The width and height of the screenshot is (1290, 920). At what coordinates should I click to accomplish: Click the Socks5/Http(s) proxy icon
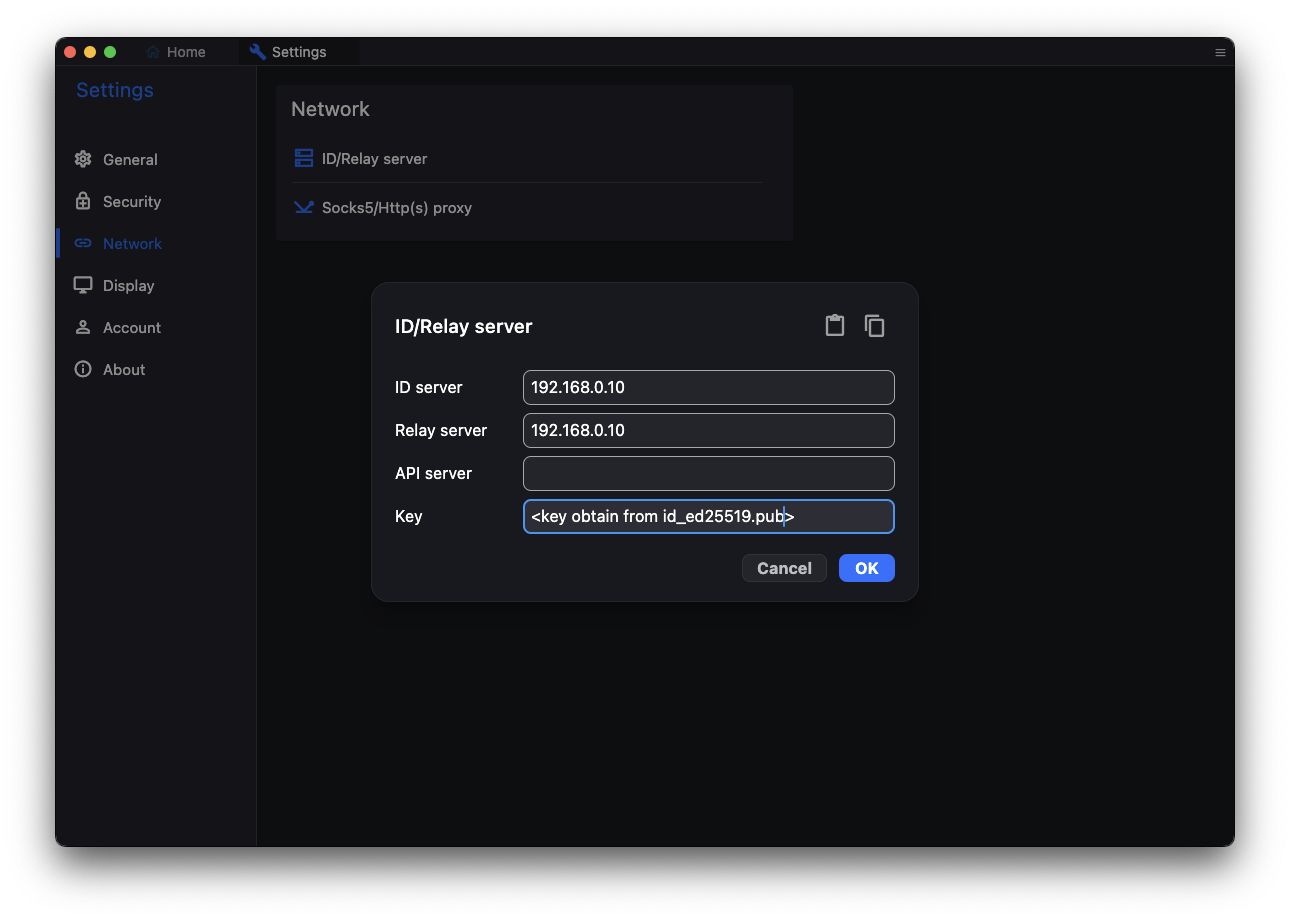pos(304,207)
